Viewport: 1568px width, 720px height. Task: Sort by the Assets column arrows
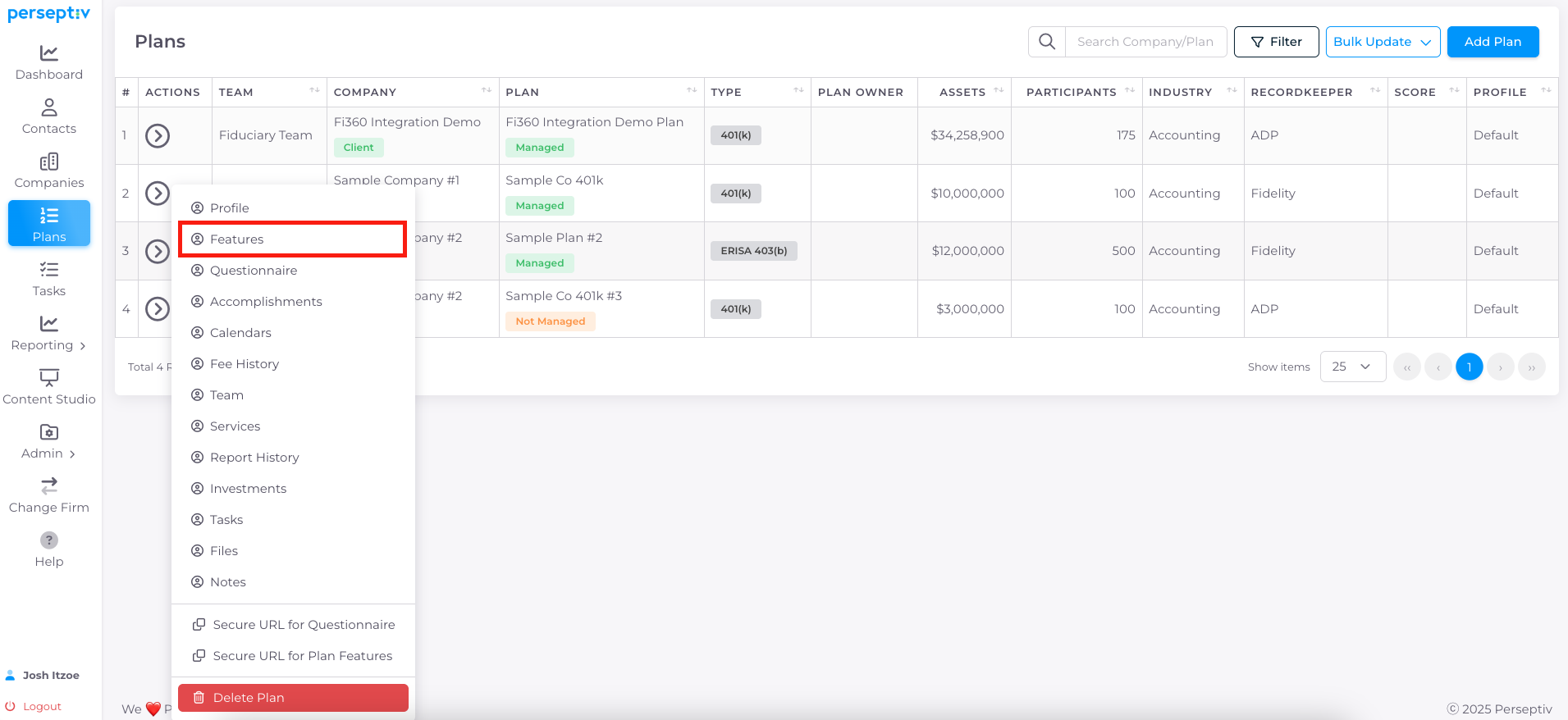(999, 91)
